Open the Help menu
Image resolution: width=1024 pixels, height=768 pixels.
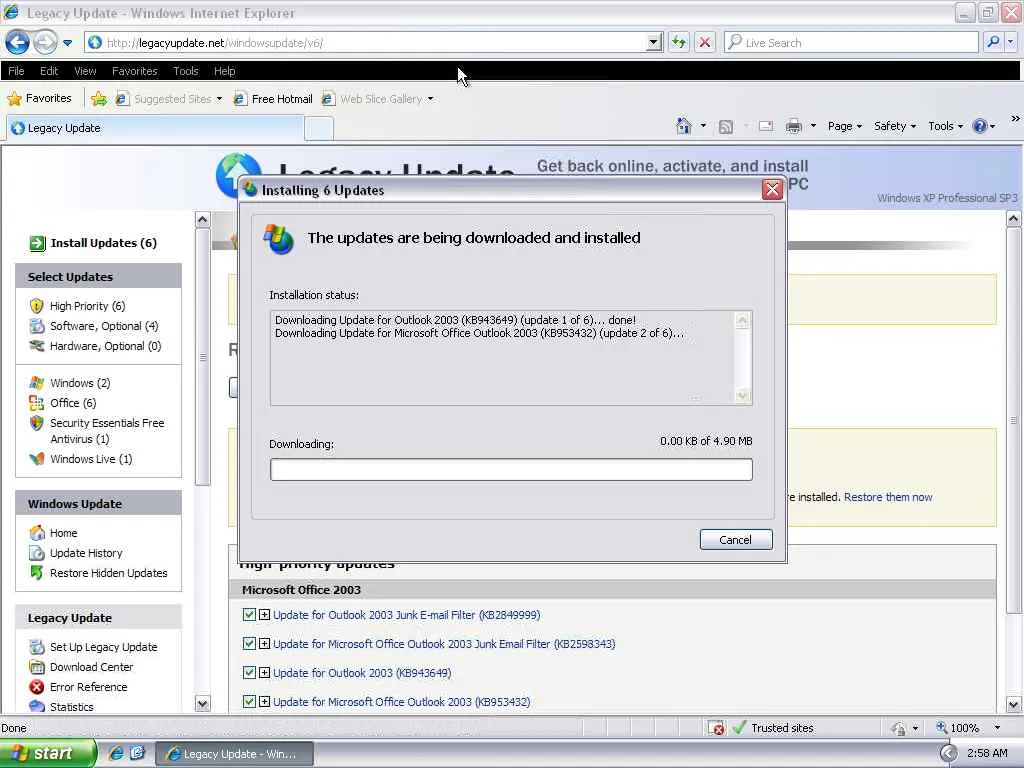[x=225, y=71]
